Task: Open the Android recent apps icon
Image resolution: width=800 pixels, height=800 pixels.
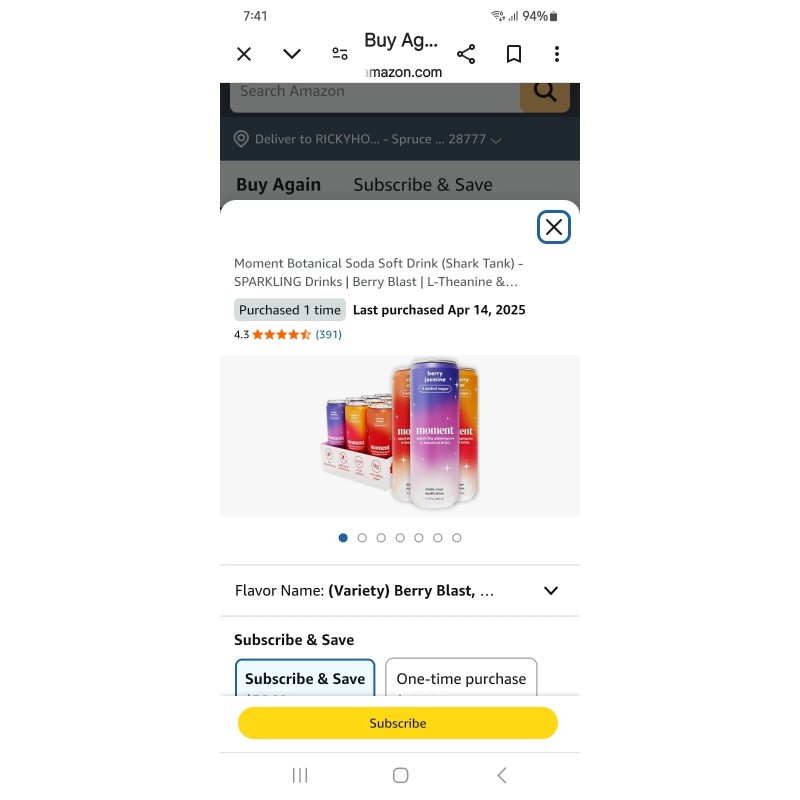Action: (x=300, y=775)
